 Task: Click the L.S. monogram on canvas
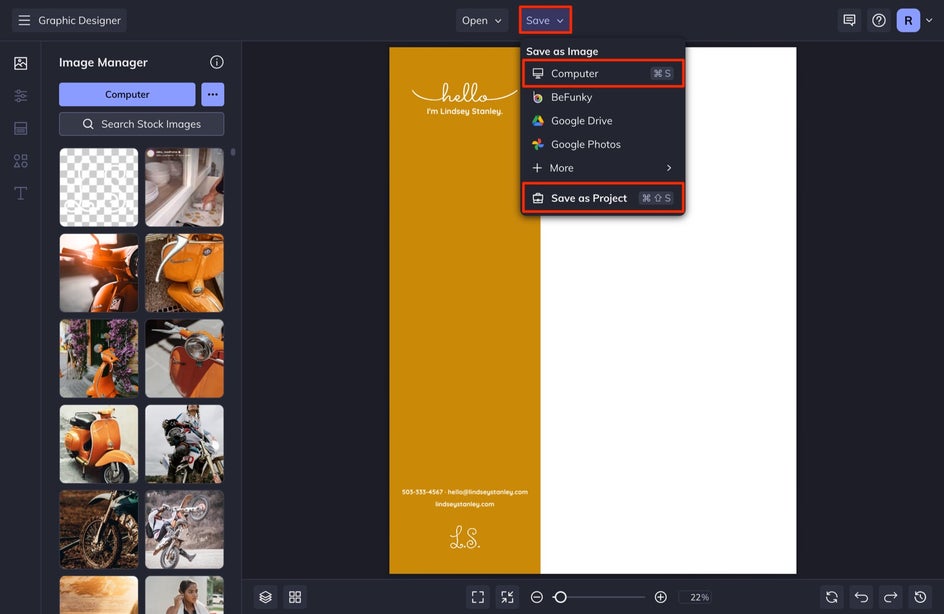[x=465, y=538]
